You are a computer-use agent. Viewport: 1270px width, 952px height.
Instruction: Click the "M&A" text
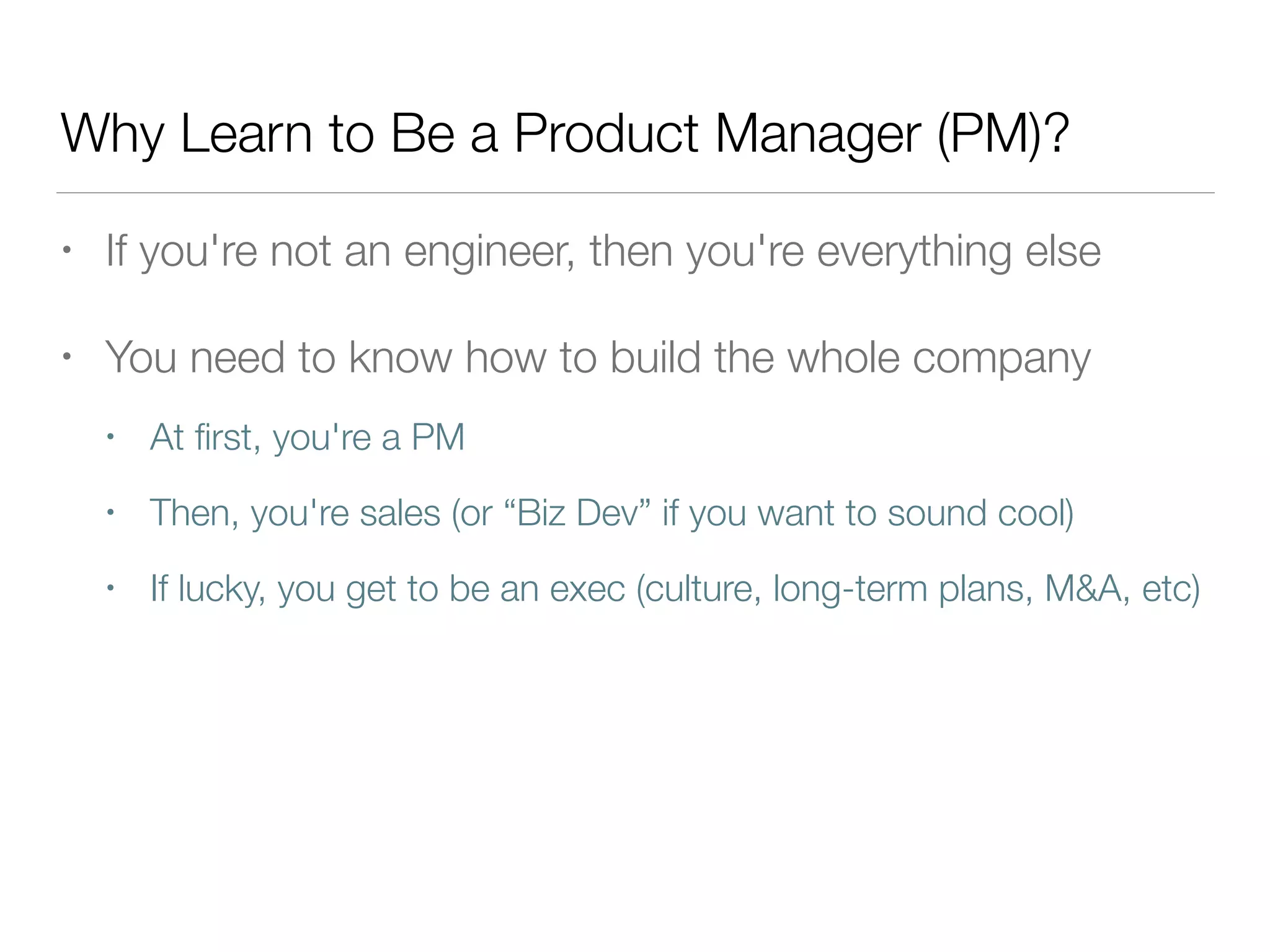1083,588
